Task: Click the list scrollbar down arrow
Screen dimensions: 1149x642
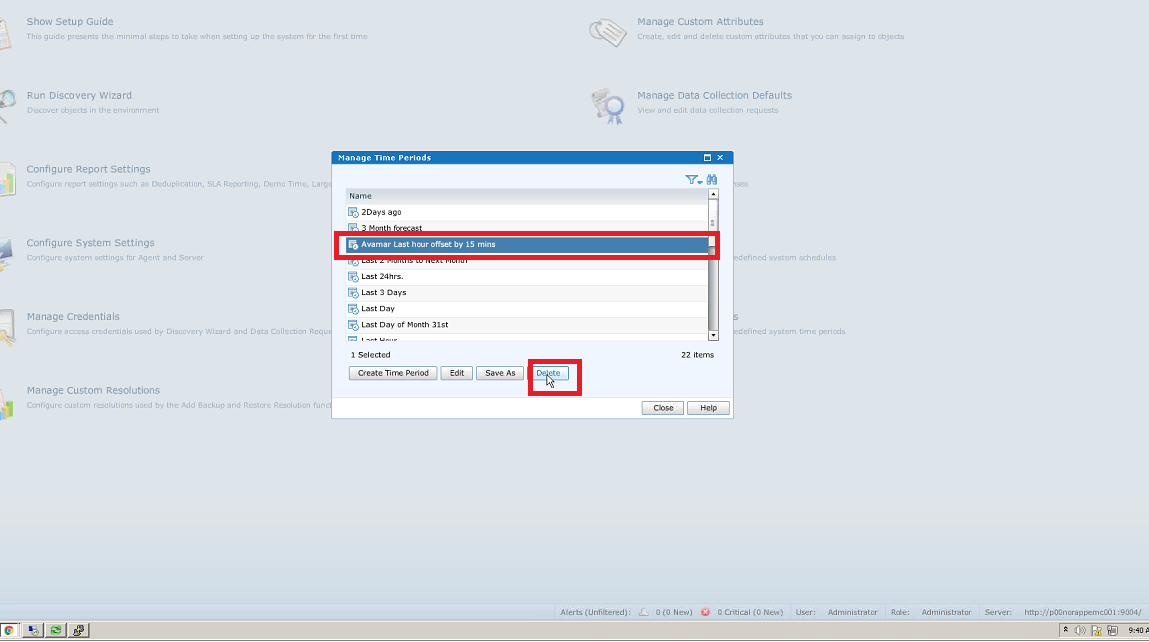Action: pyautogui.click(x=713, y=335)
